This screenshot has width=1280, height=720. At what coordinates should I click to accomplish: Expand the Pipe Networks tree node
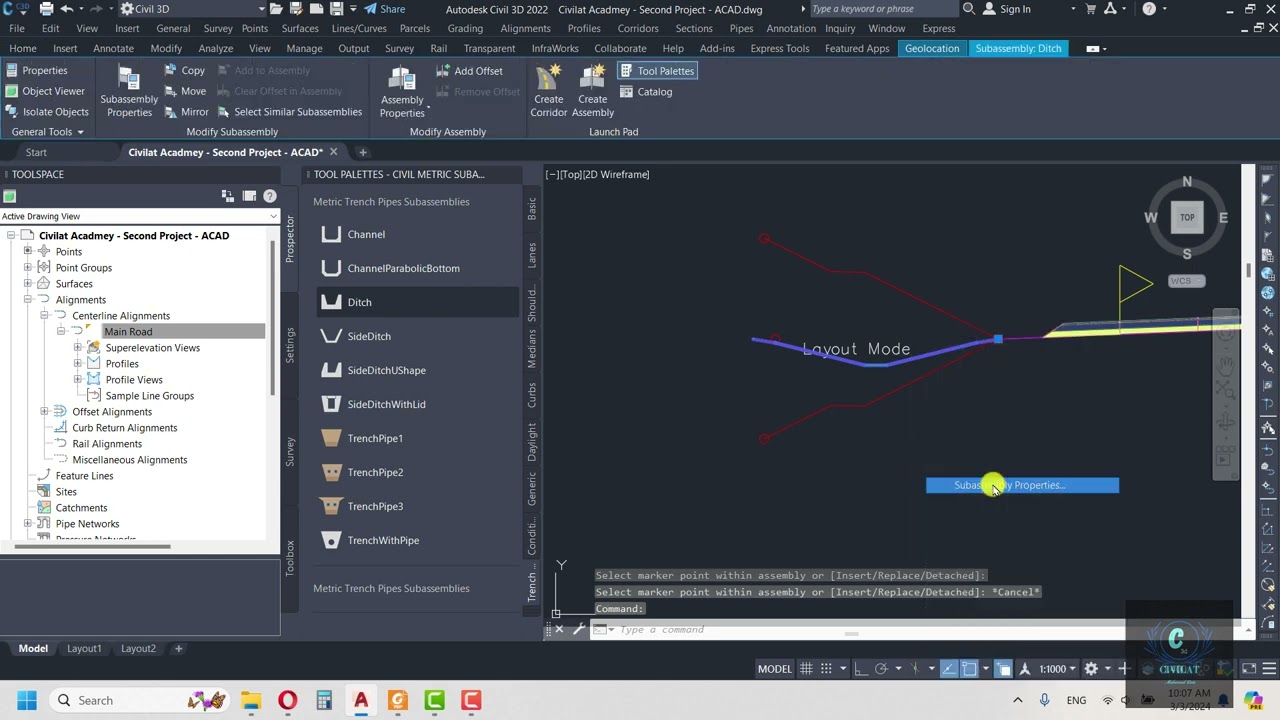pyautogui.click(x=28, y=524)
